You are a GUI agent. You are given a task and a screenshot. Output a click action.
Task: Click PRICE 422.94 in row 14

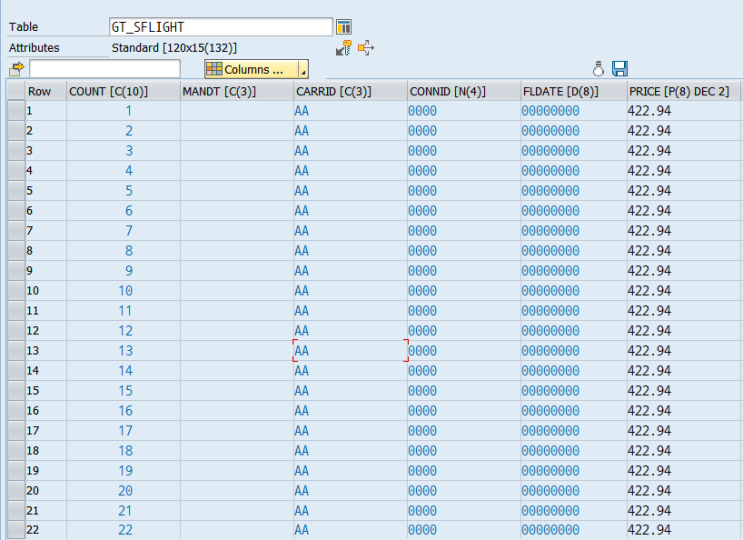coord(683,370)
